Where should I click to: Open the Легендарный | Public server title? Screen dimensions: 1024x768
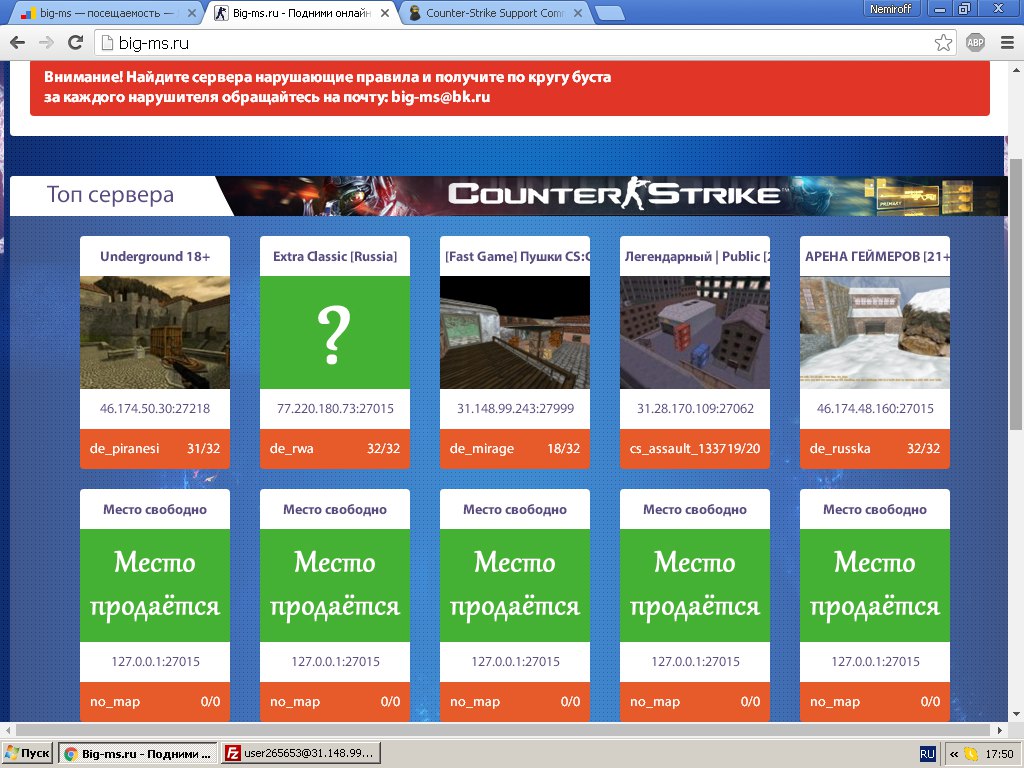coord(695,256)
